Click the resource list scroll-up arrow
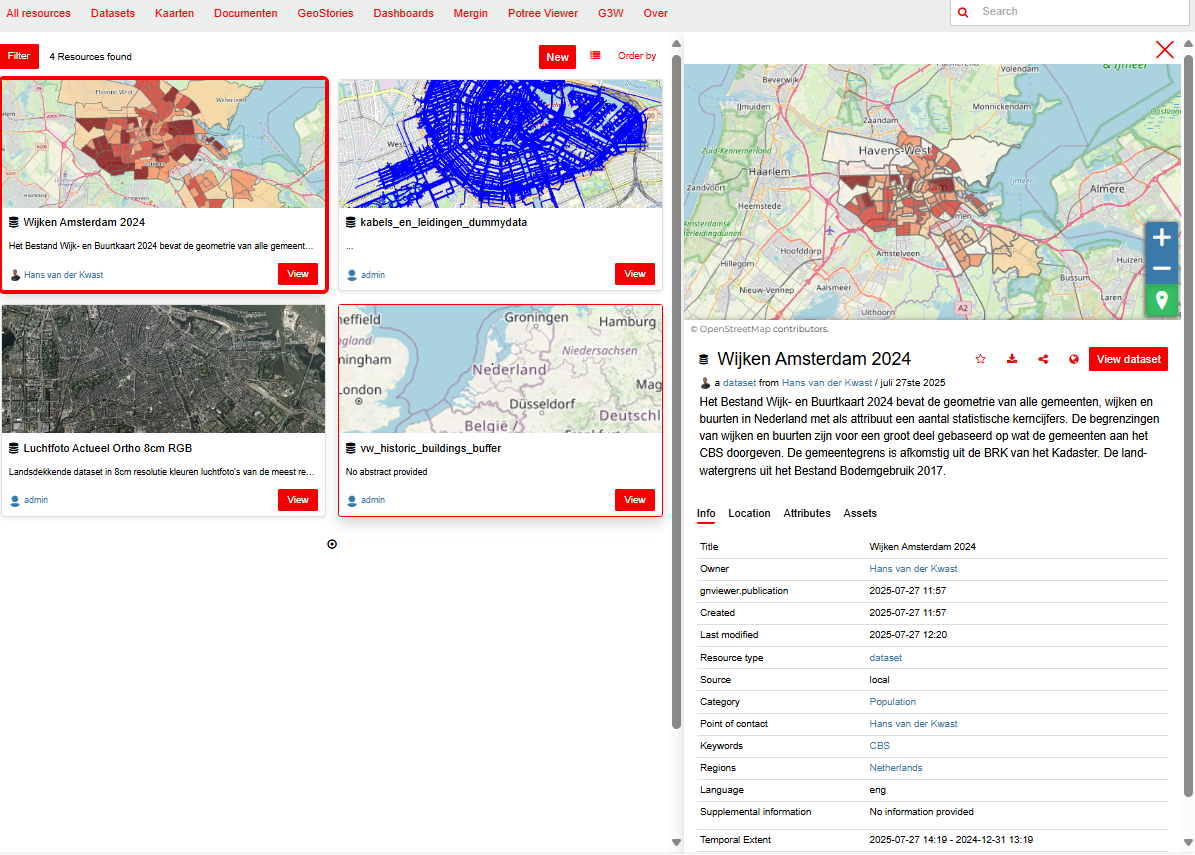 coord(676,43)
